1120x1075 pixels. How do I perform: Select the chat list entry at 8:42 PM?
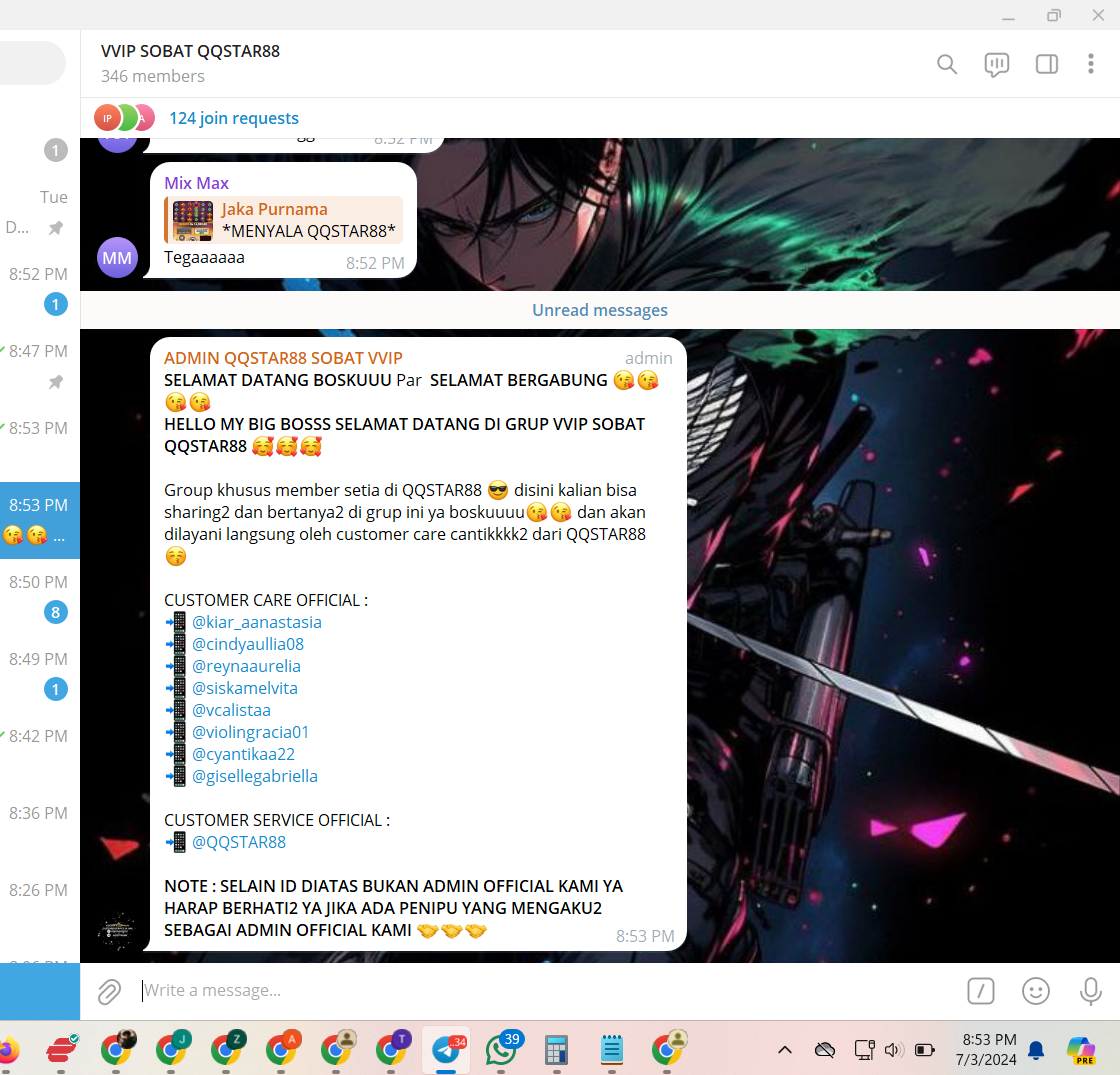pos(40,751)
